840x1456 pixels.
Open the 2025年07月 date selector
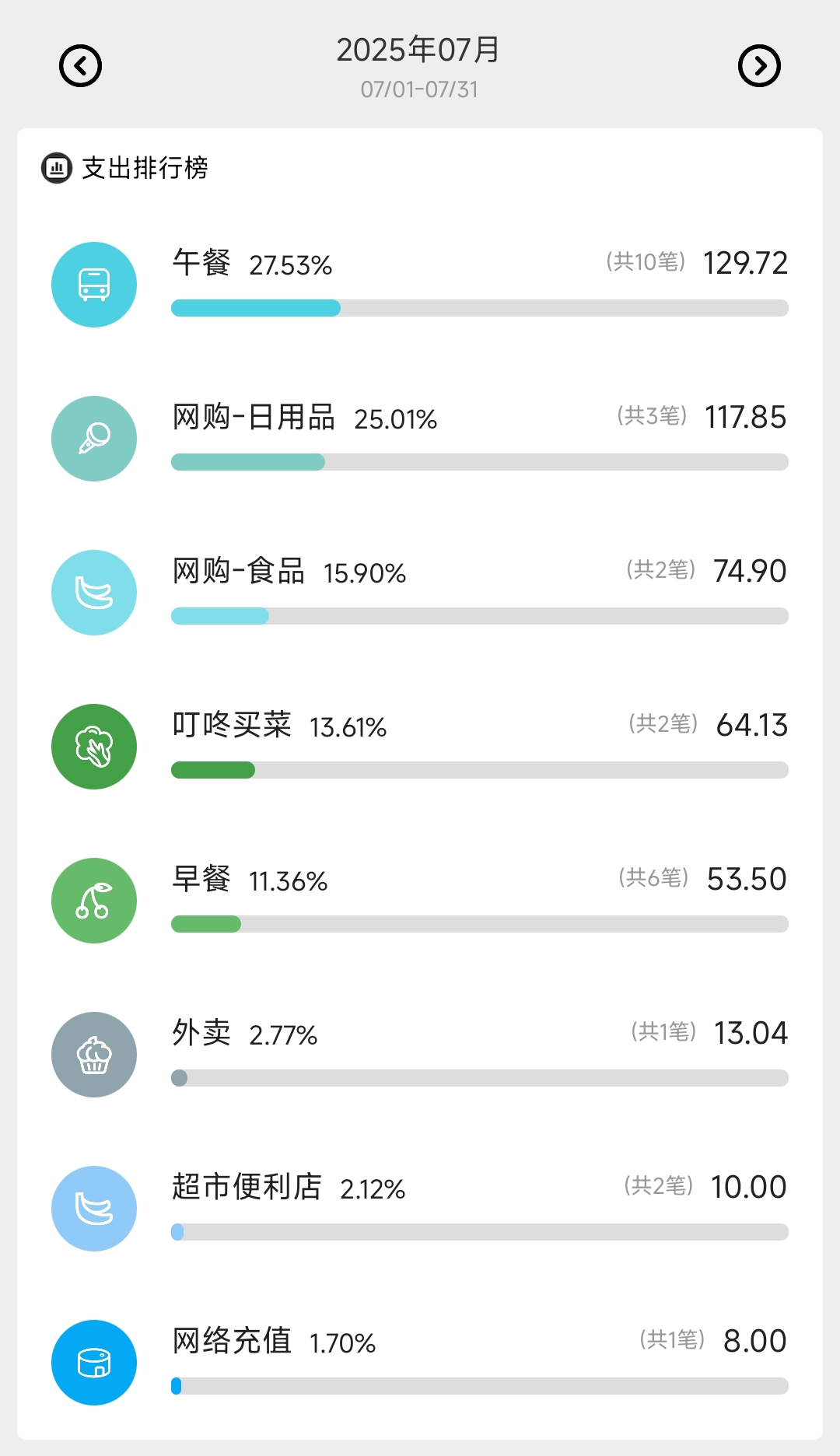(x=418, y=51)
